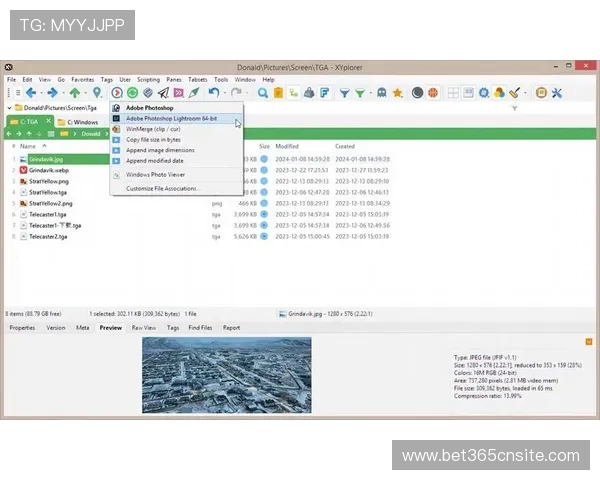The width and height of the screenshot is (600, 480).
Task: Click the green up-folder arrow icon
Action: pyautogui.click(x=74, y=93)
